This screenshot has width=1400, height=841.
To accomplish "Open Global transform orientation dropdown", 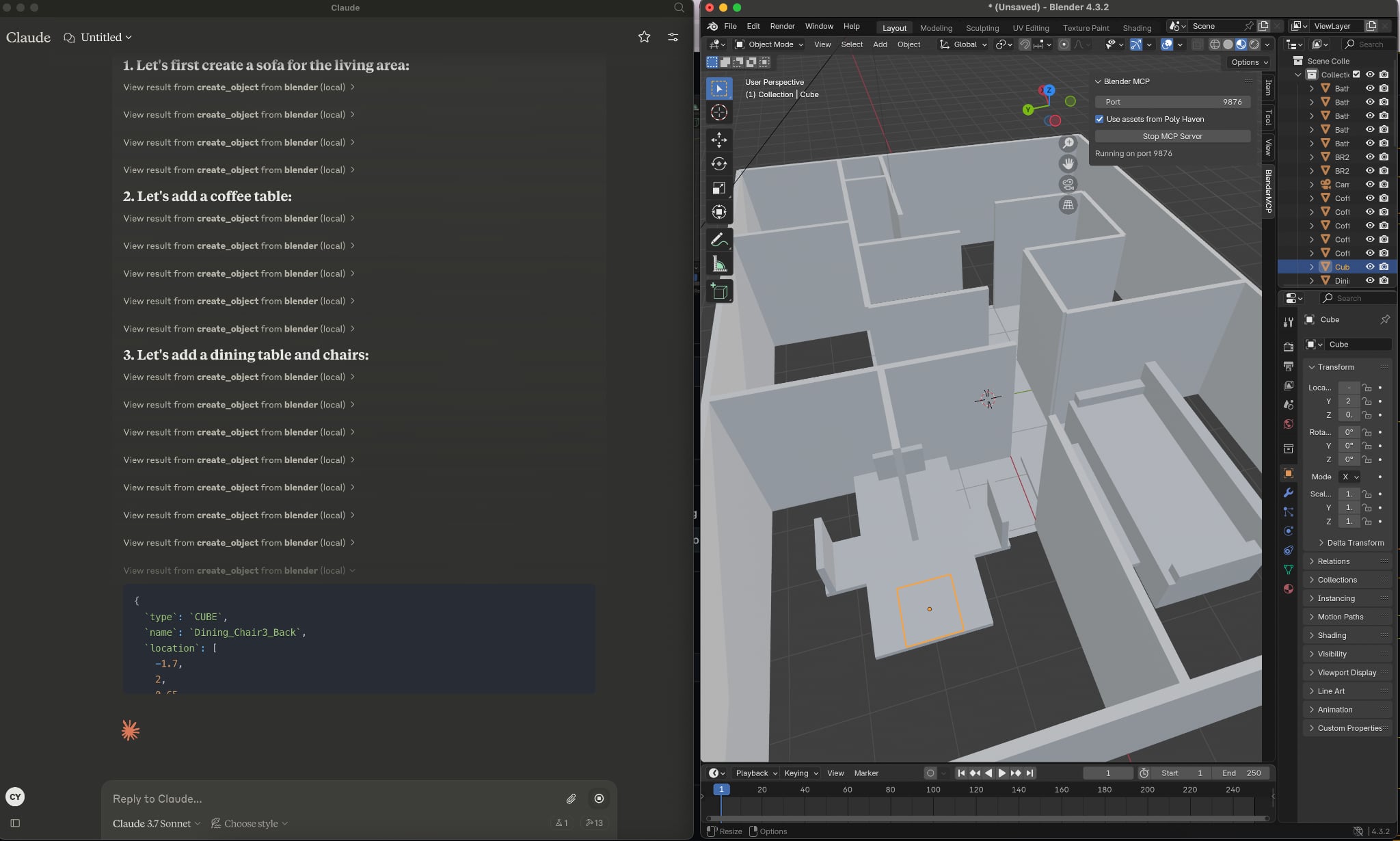I will click(x=964, y=44).
